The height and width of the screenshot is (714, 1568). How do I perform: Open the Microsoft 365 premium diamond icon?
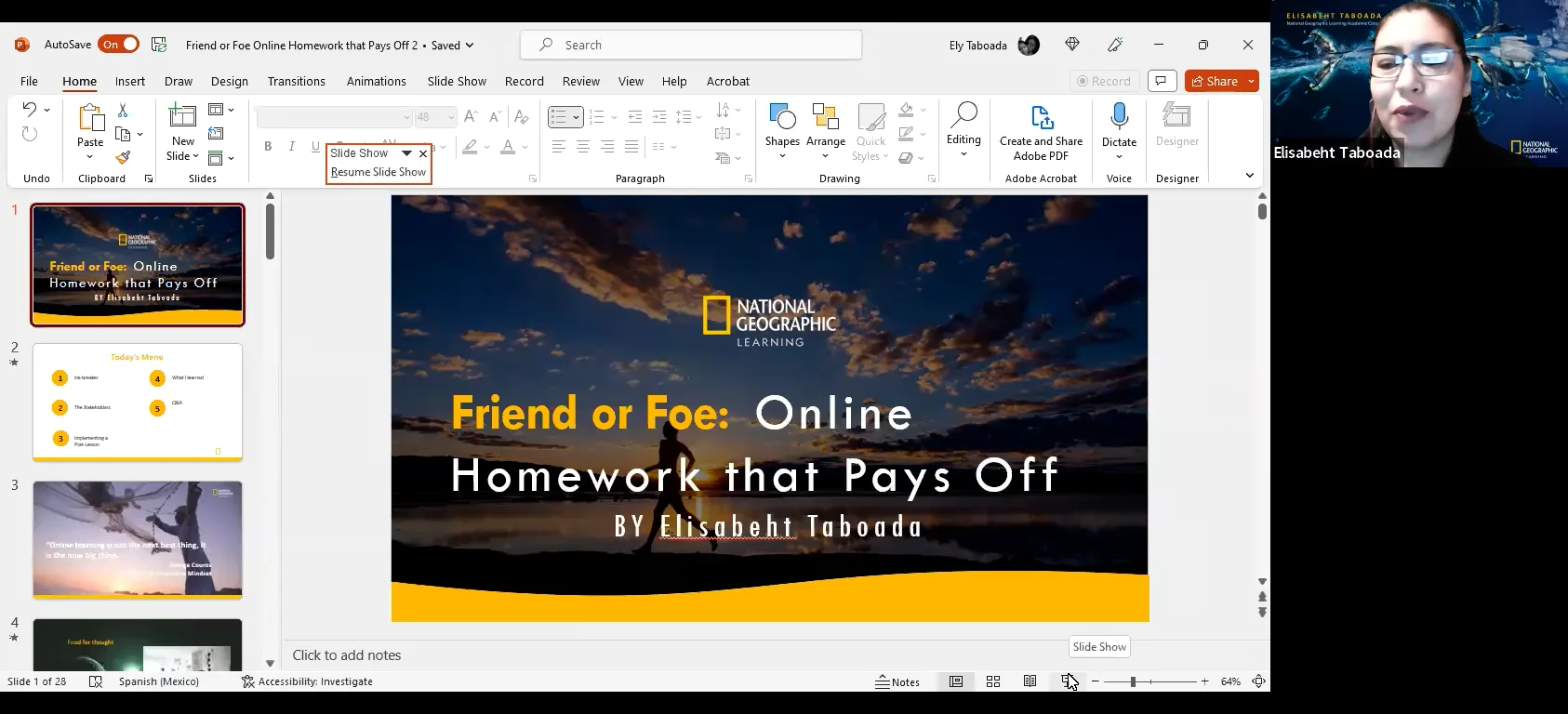click(x=1072, y=45)
